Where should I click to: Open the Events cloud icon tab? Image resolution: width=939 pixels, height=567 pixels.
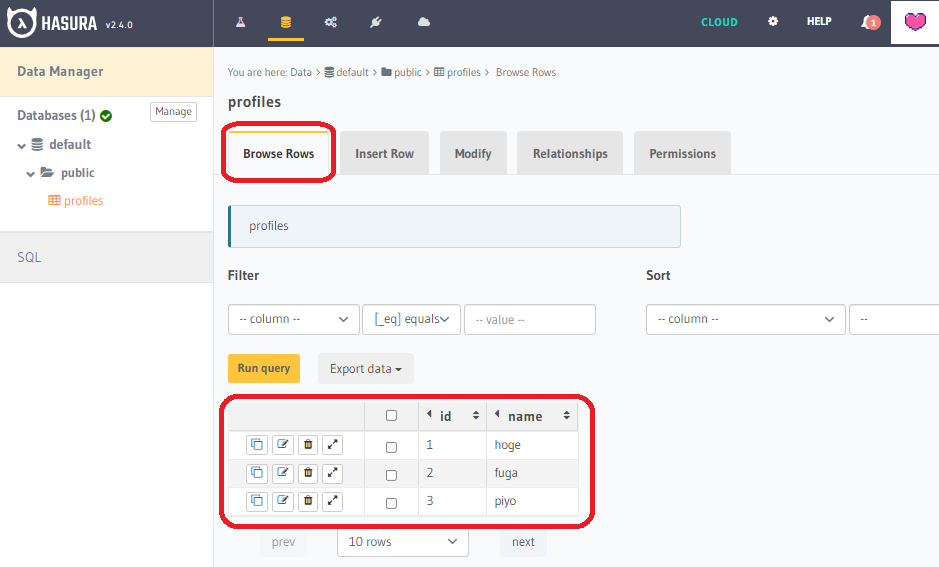click(x=423, y=22)
